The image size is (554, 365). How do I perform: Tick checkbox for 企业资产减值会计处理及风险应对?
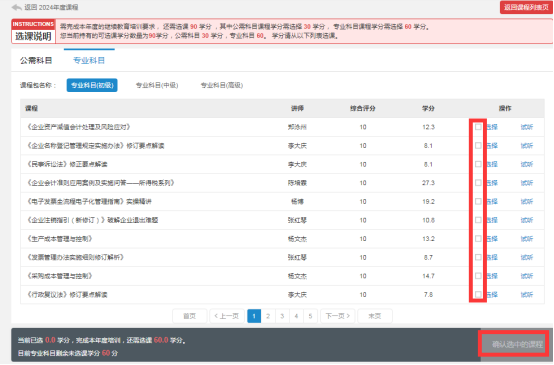point(478,127)
